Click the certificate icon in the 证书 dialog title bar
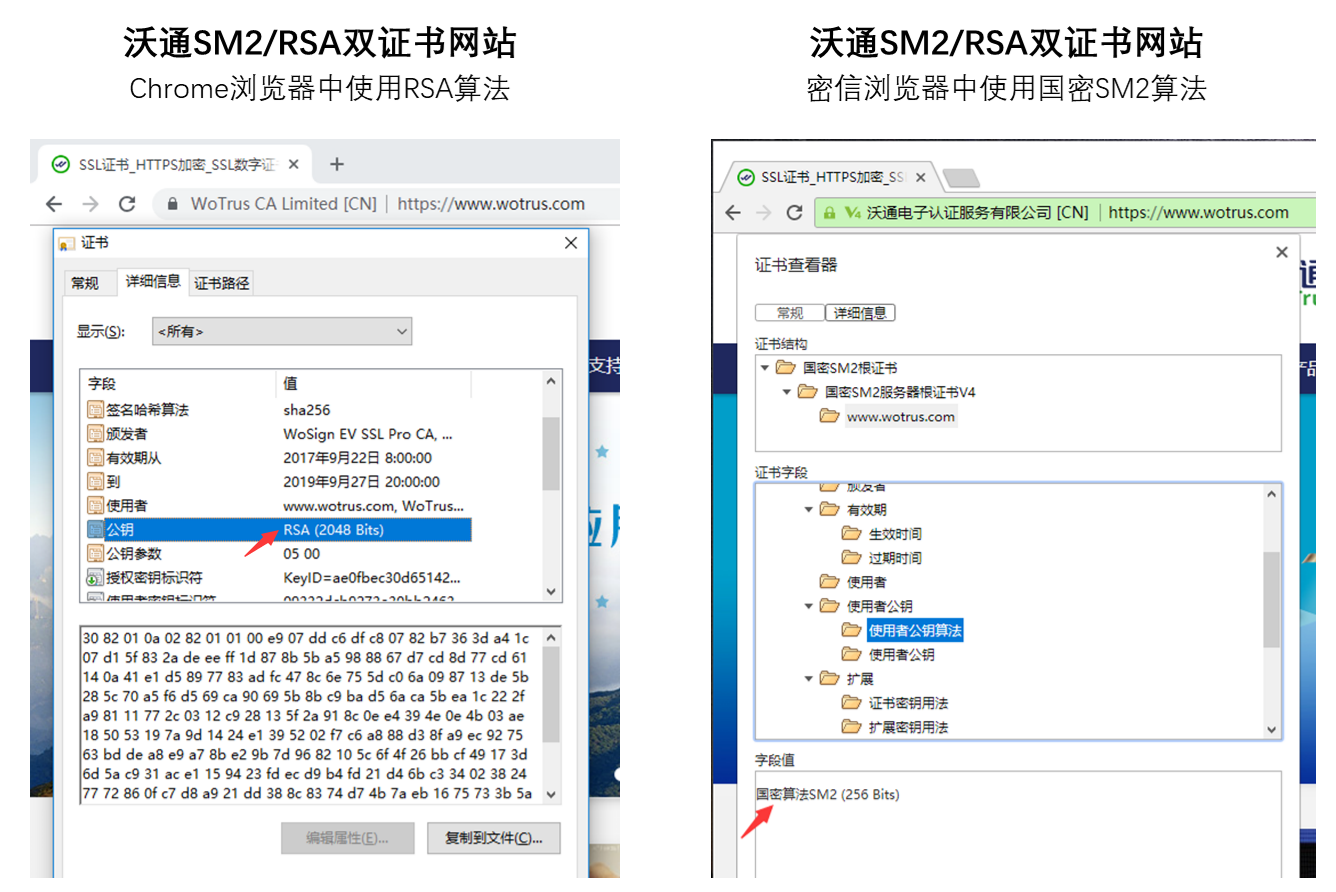1336x892 pixels. pos(66,242)
